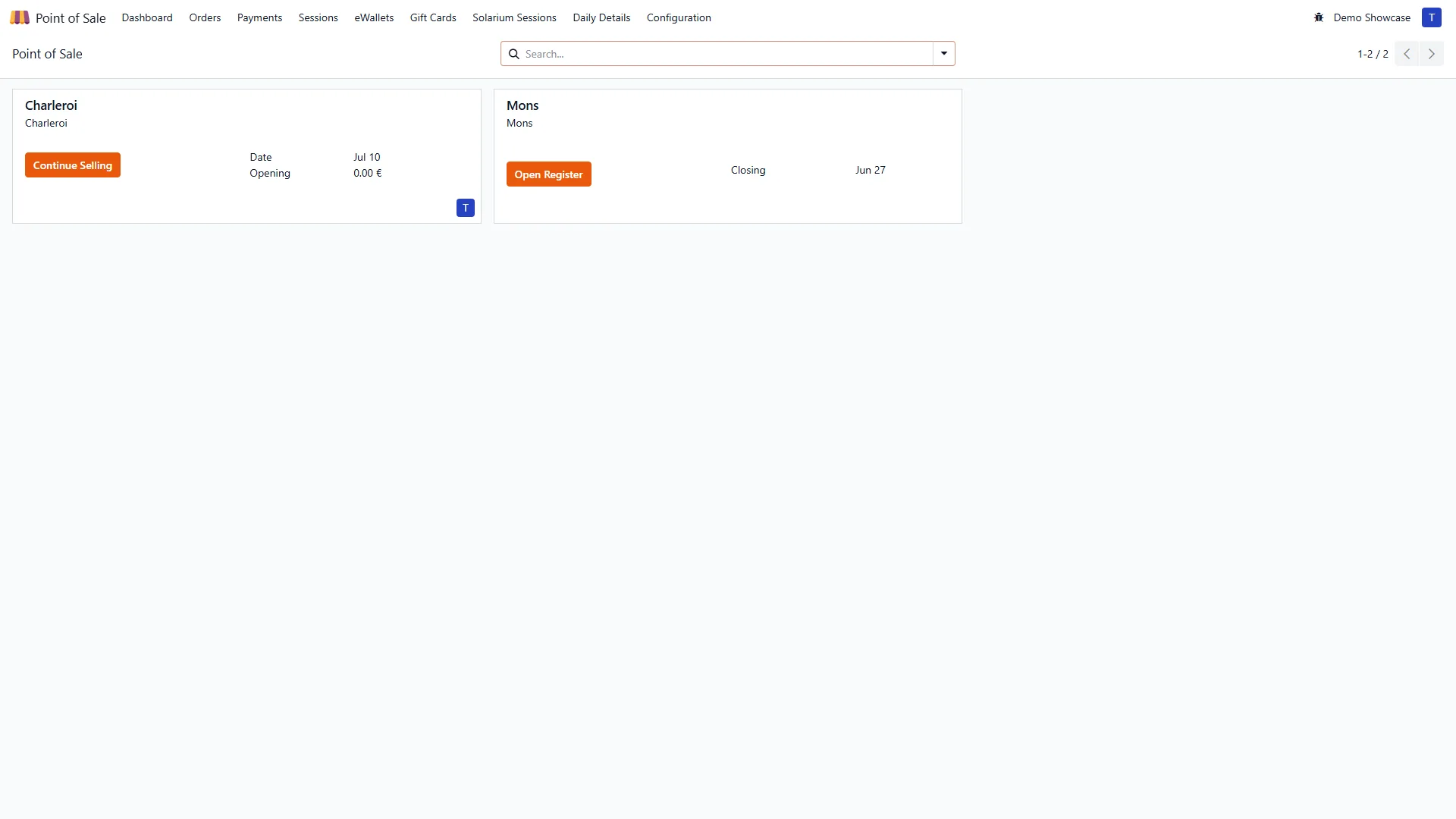Click the Mons subtitle under card title

click(x=519, y=123)
